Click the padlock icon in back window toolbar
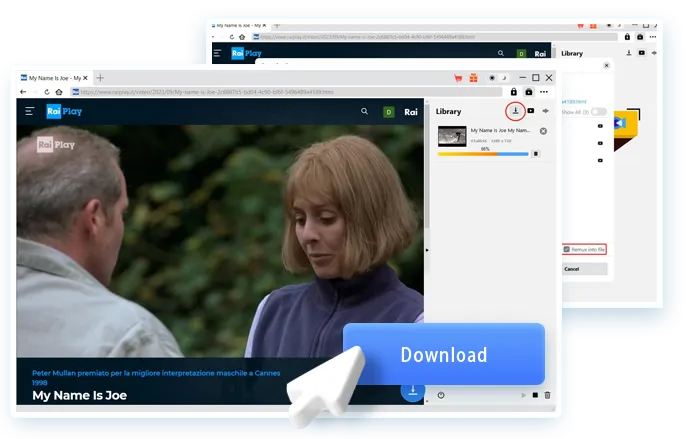Viewport: 686px width, 439px height. click(627, 37)
